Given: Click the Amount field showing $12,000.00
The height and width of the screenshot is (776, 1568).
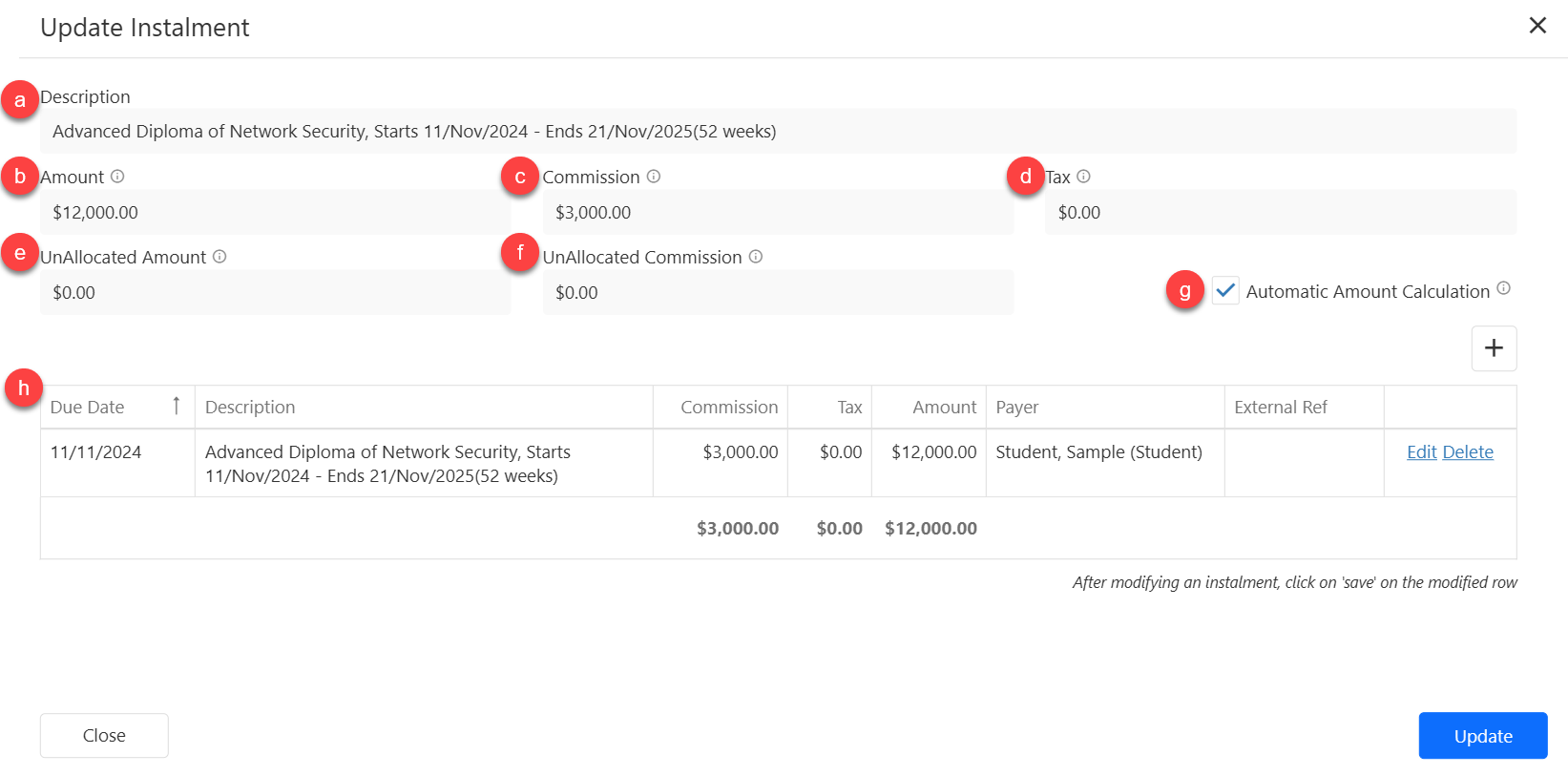Looking at the screenshot, I should 275,213.
